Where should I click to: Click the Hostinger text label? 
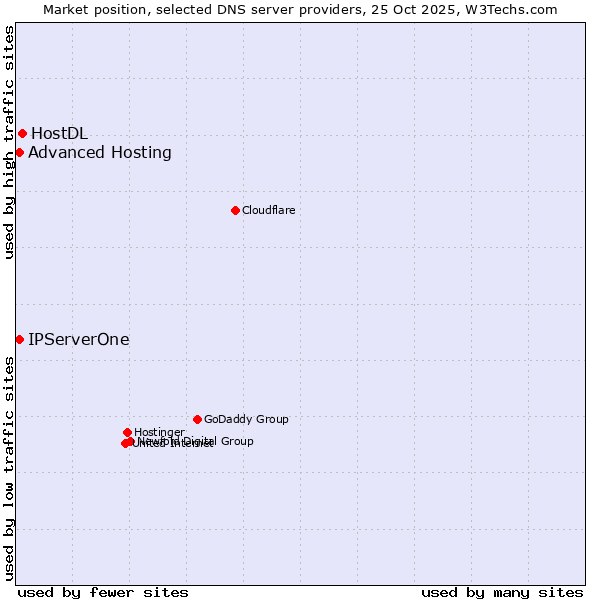(x=159, y=432)
